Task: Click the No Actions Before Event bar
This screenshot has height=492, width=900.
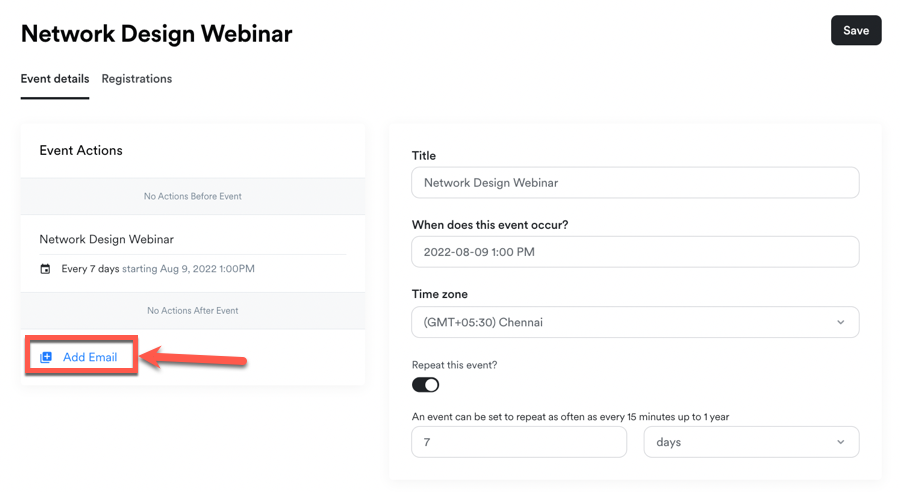Action: (x=192, y=197)
